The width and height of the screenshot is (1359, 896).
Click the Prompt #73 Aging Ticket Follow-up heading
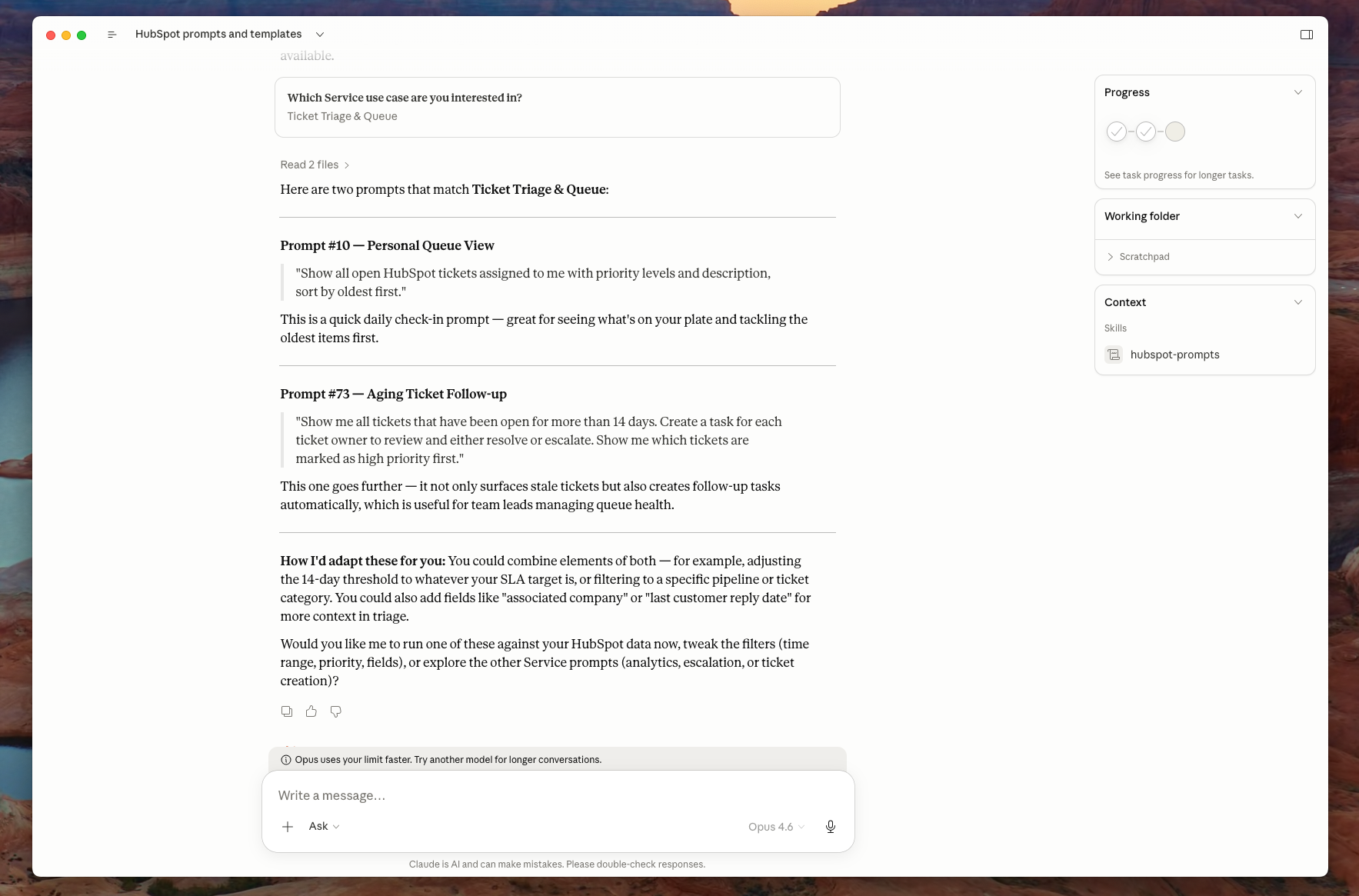393,394
